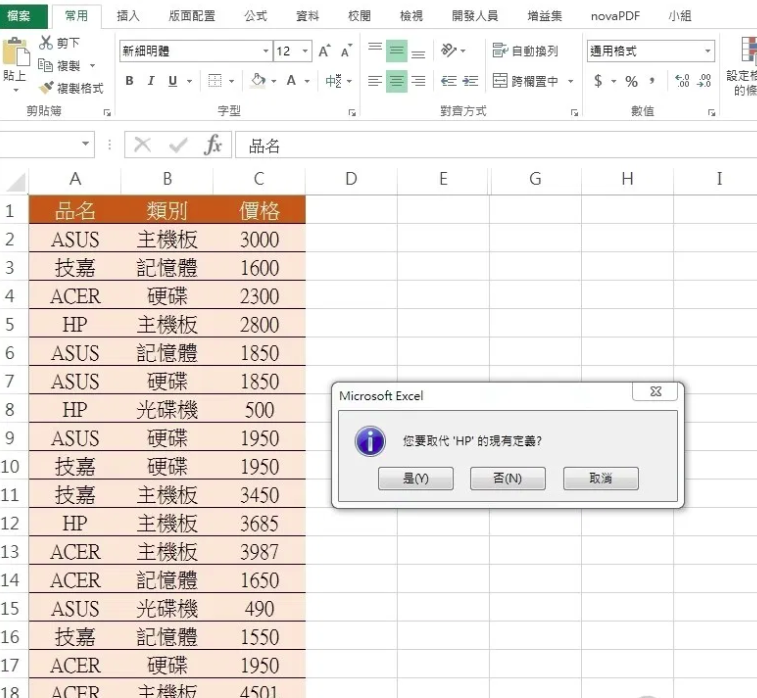This screenshot has width=757, height=698.
Task: Click the Paste clipboard icon
Action: pos(15,51)
